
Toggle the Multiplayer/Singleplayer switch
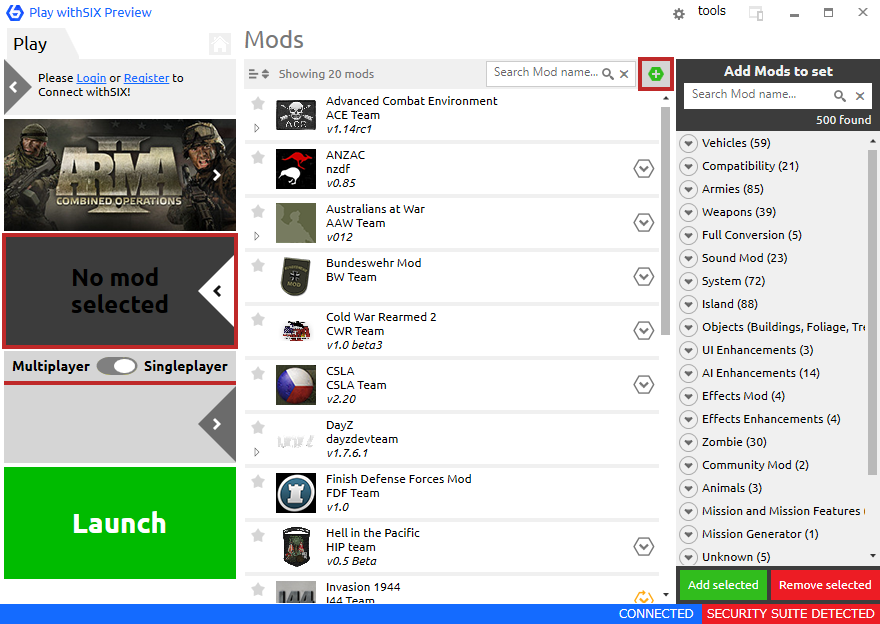(x=117, y=366)
